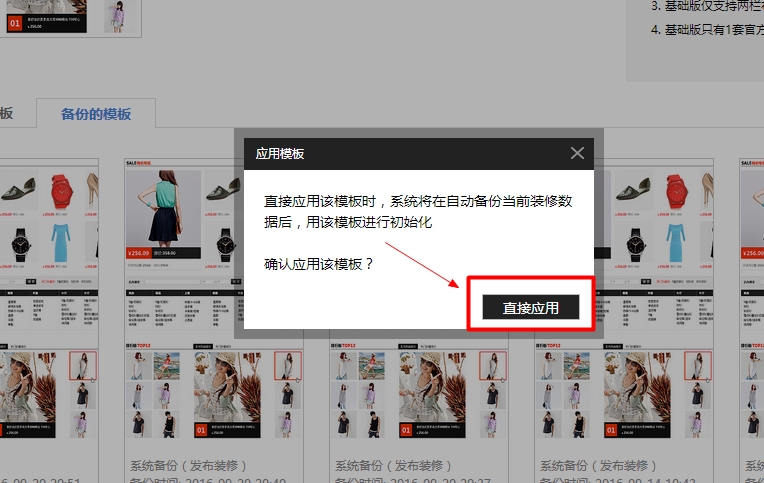Screen dimensions: 764x483
Task: Close the 应用模板 dialog with the X
Action: (x=577, y=153)
